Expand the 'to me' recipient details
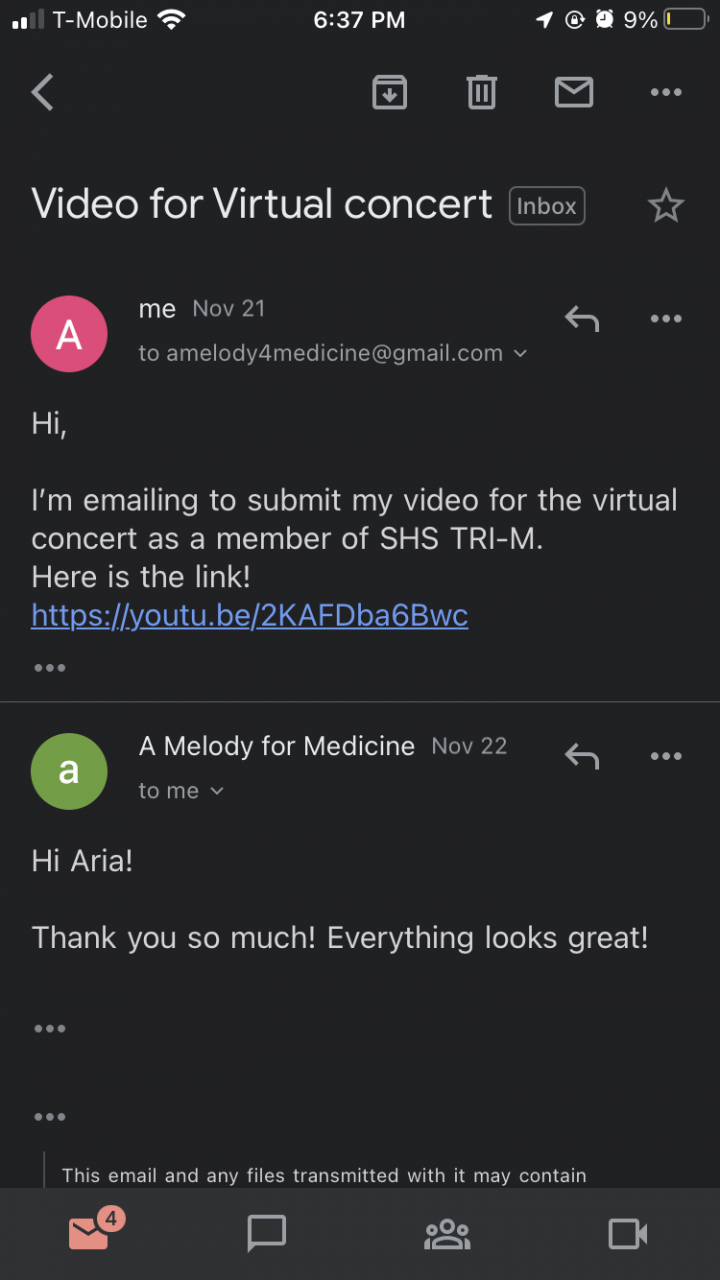 (x=217, y=791)
